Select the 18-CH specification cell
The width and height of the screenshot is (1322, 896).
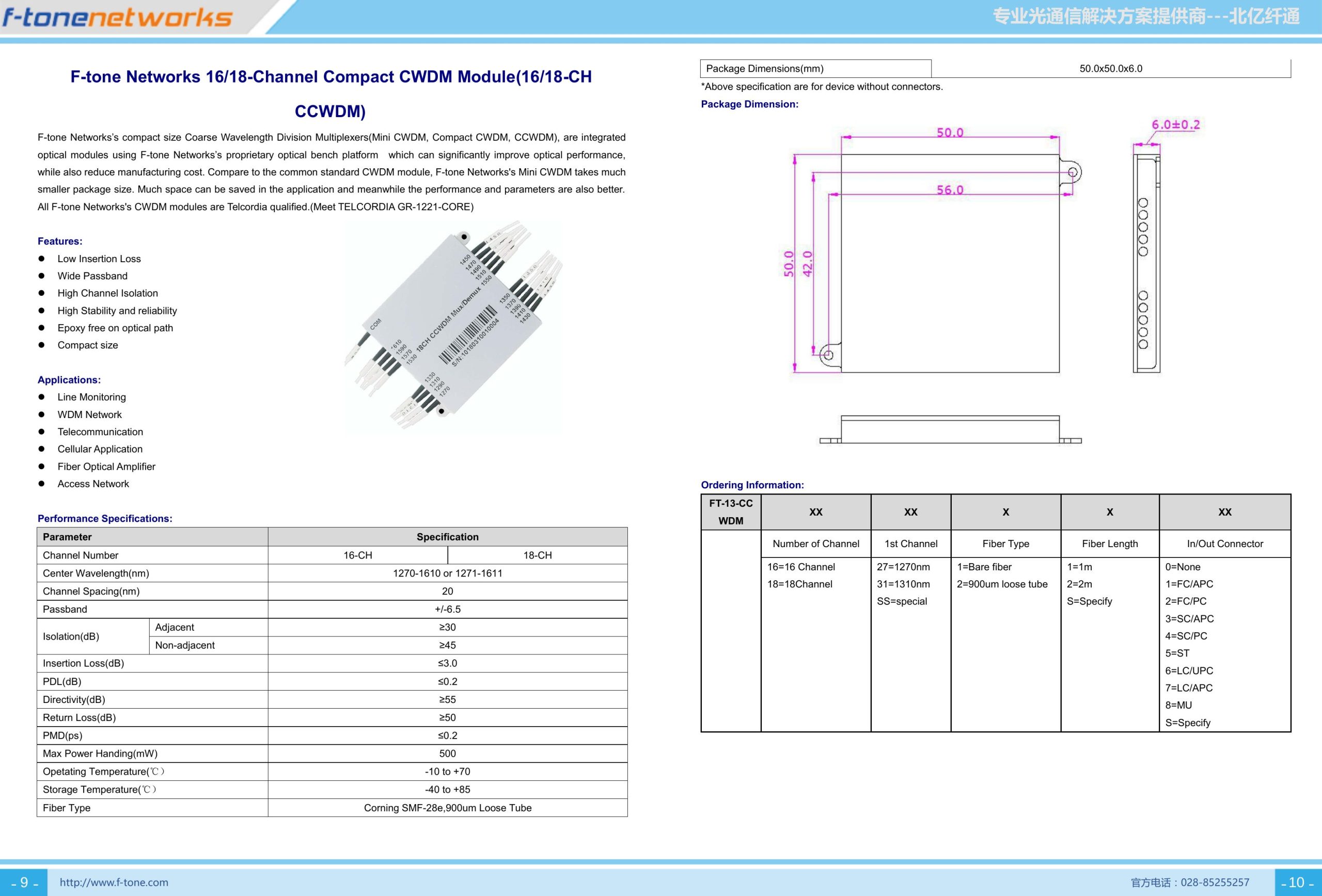(538, 555)
